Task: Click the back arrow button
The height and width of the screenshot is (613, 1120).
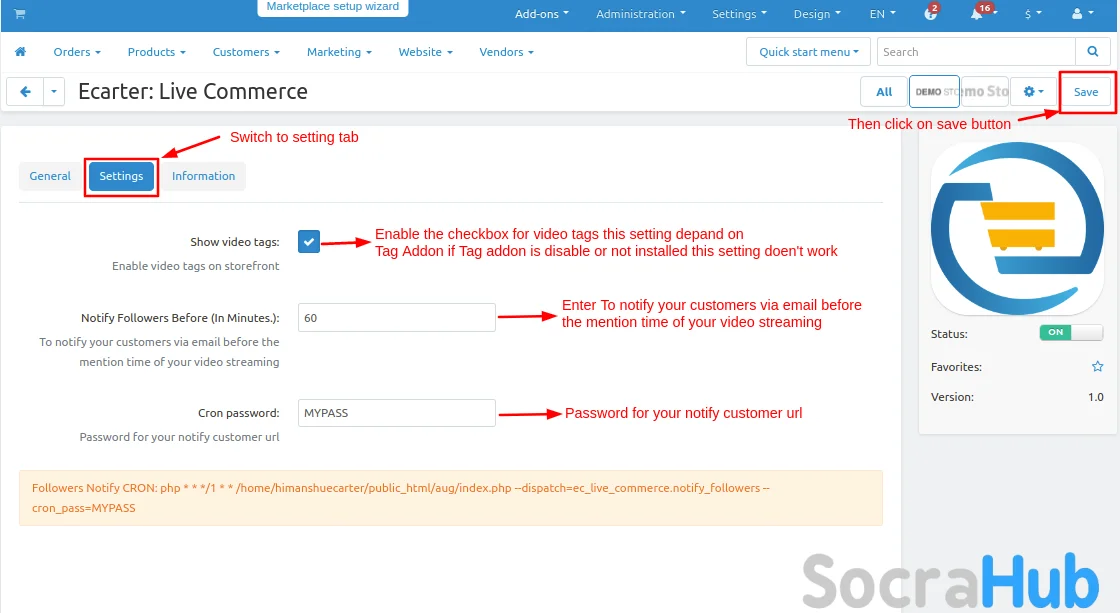Action: click(x=25, y=91)
